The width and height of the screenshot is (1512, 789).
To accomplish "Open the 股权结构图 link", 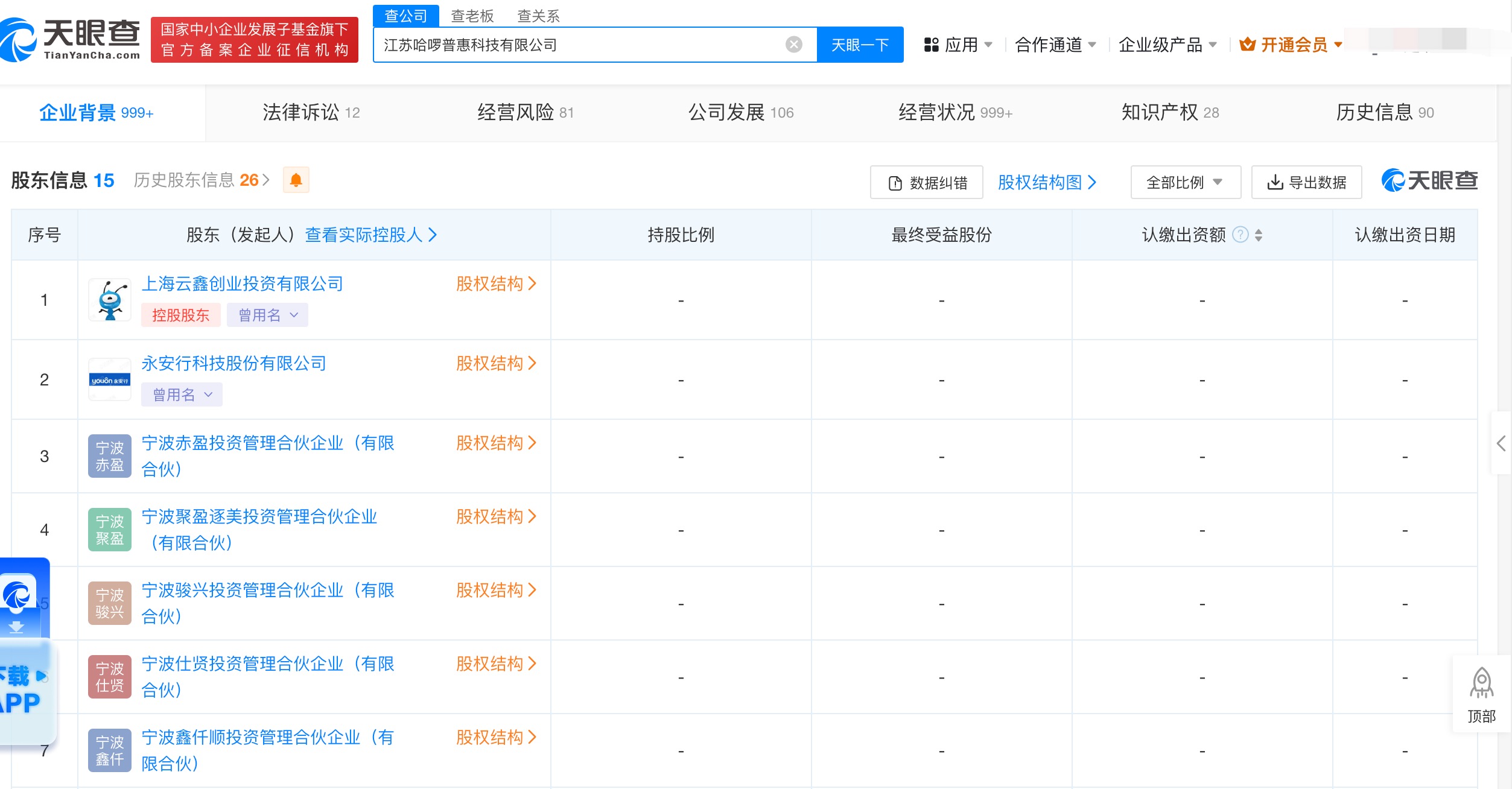I will pos(1046,182).
